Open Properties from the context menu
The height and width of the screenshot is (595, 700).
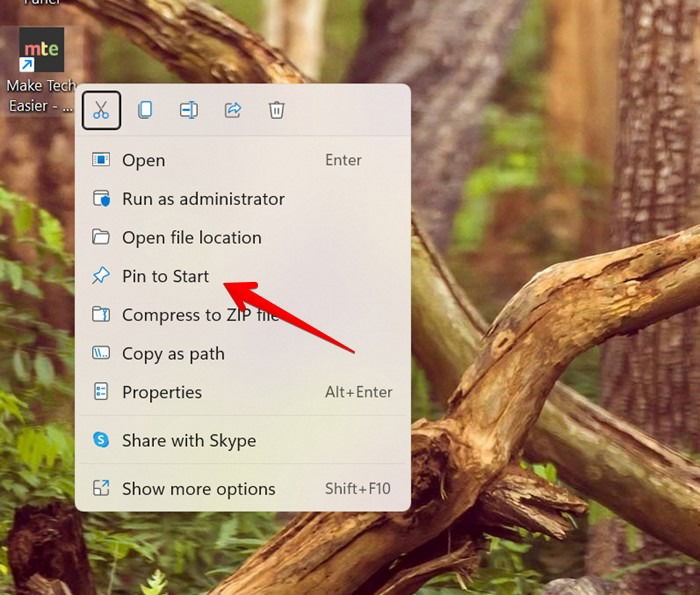pos(243,392)
